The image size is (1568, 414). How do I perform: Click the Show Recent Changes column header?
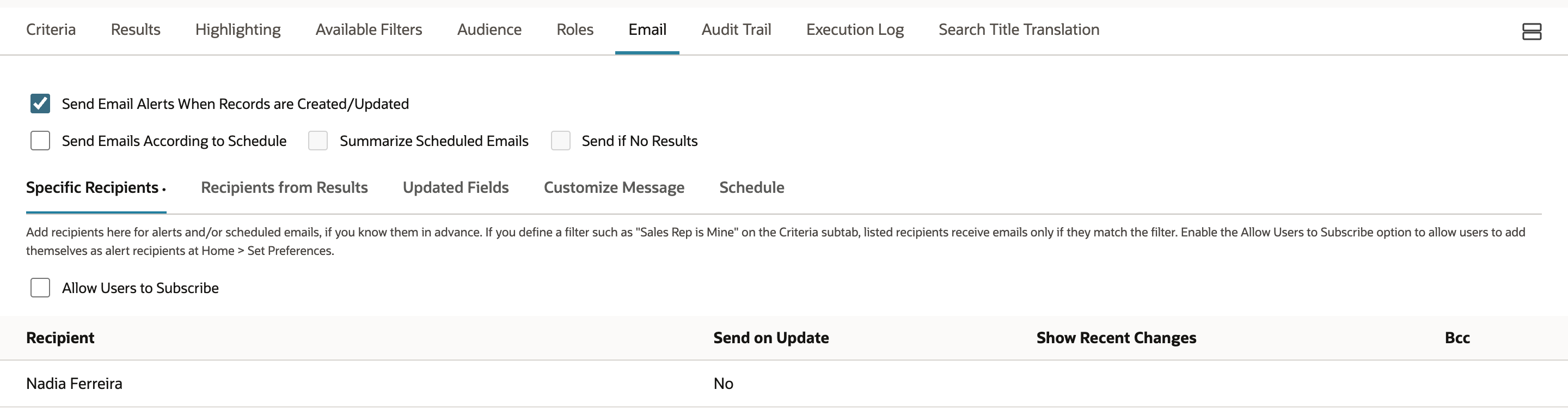click(x=1116, y=337)
